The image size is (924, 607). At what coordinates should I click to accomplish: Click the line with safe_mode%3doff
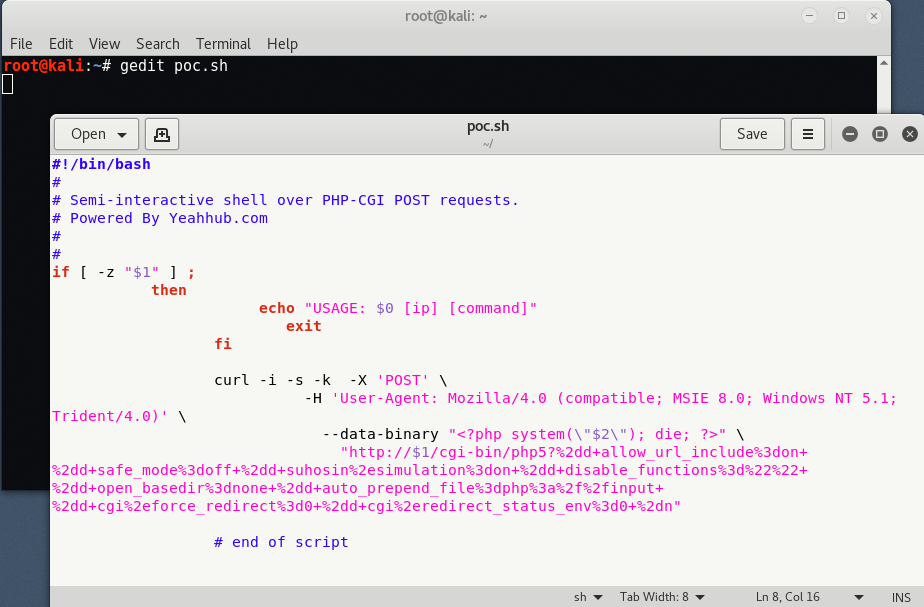[430, 470]
